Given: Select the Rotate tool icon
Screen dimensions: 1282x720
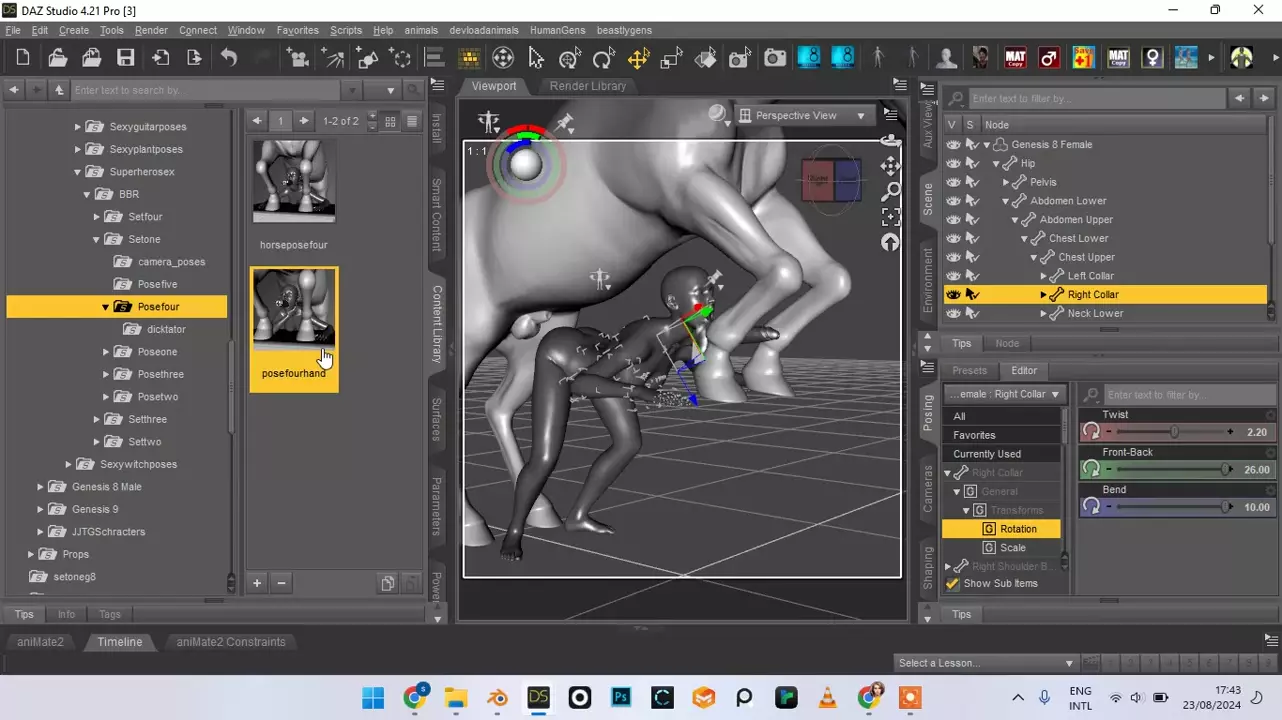Looking at the screenshot, I should (x=603, y=58).
